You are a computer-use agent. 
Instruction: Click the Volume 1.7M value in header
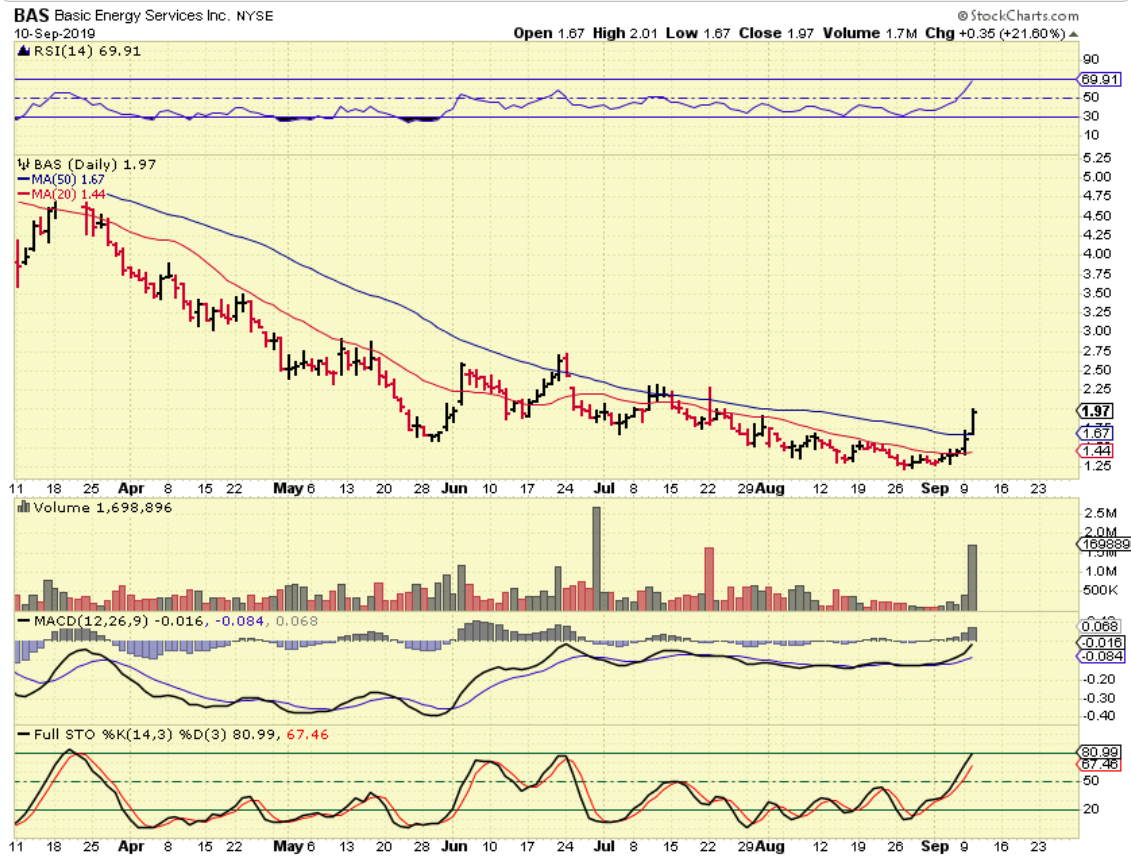click(x=870, y=33)
